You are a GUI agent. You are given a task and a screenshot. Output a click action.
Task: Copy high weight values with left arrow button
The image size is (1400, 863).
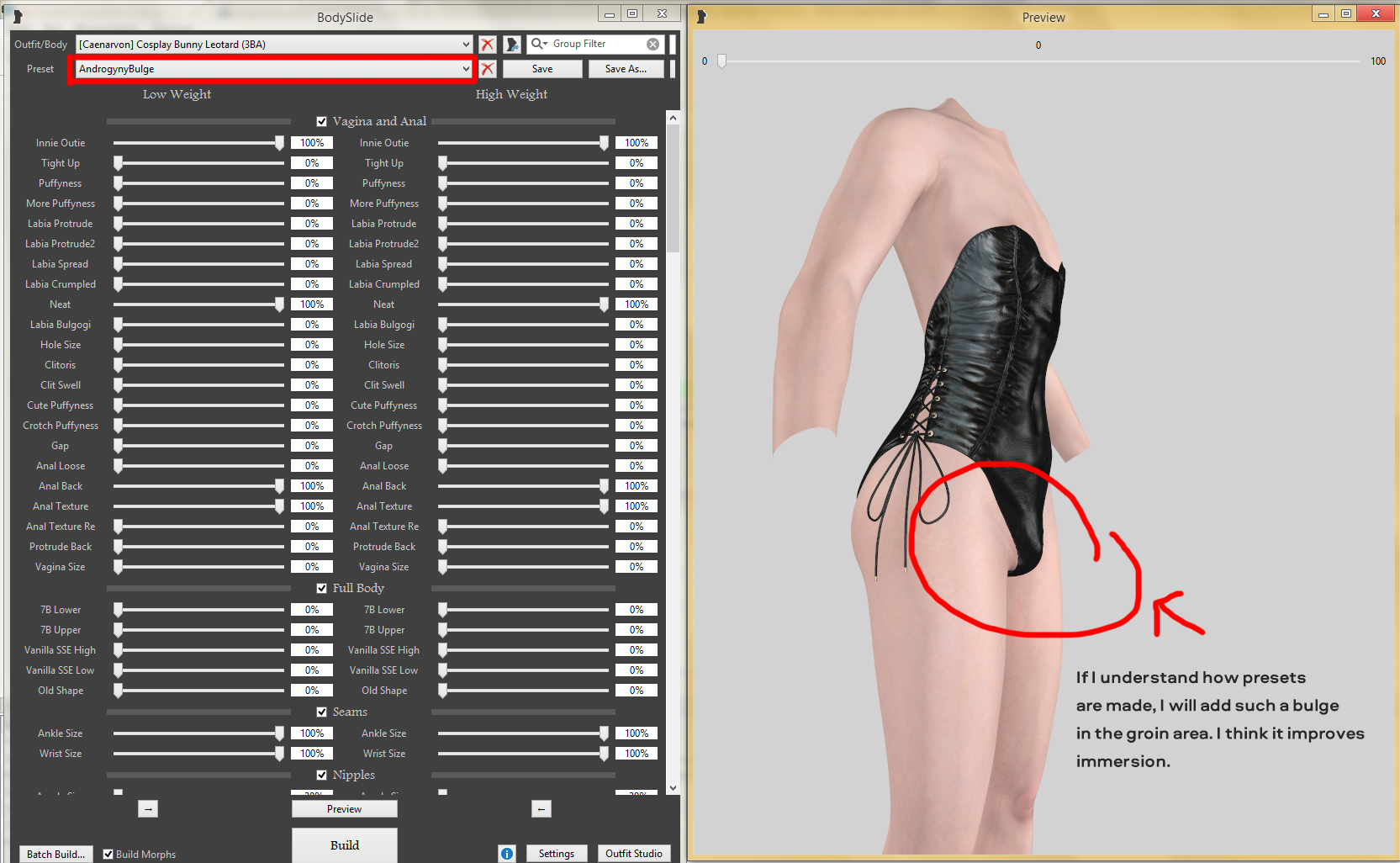coord(542,809)
